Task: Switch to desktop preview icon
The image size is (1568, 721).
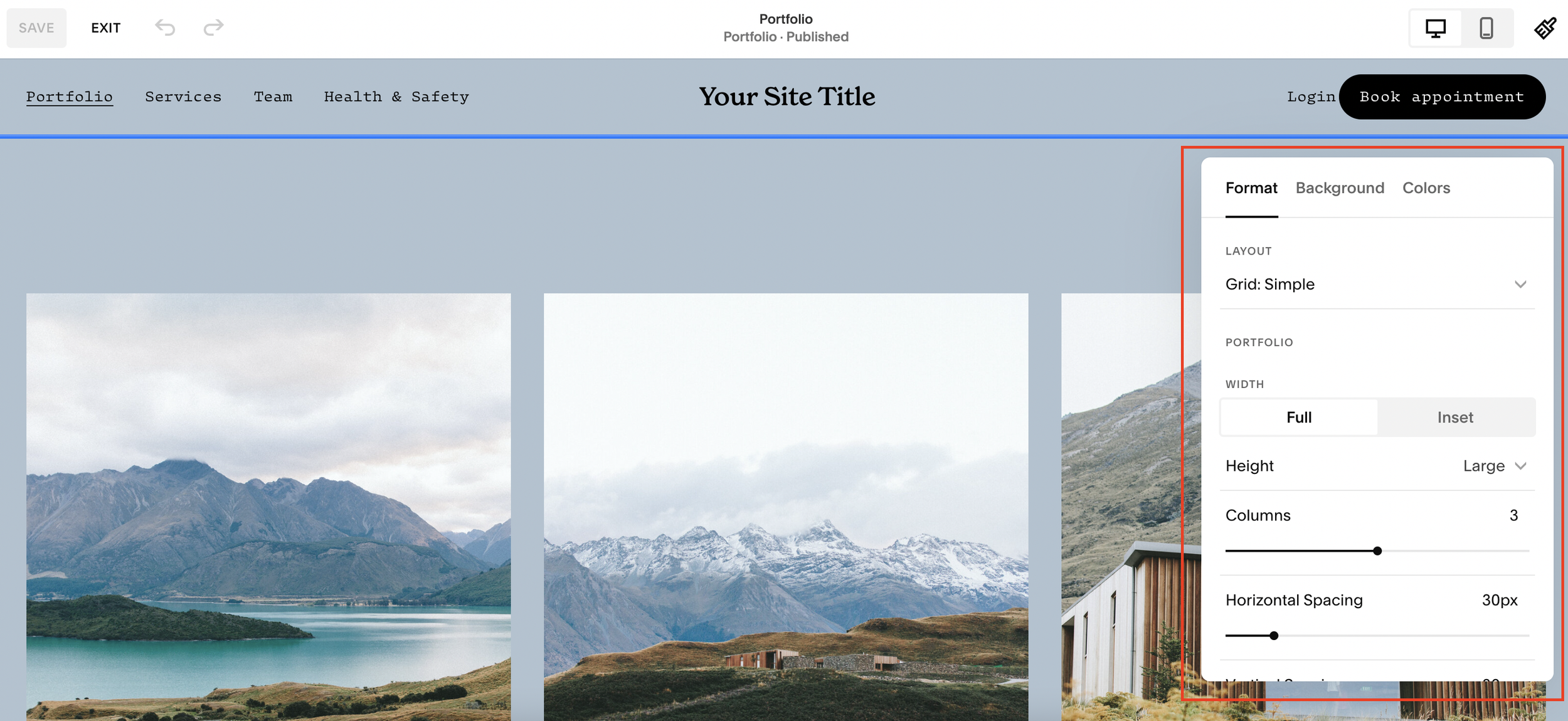Action: [x=1435, y=28]
